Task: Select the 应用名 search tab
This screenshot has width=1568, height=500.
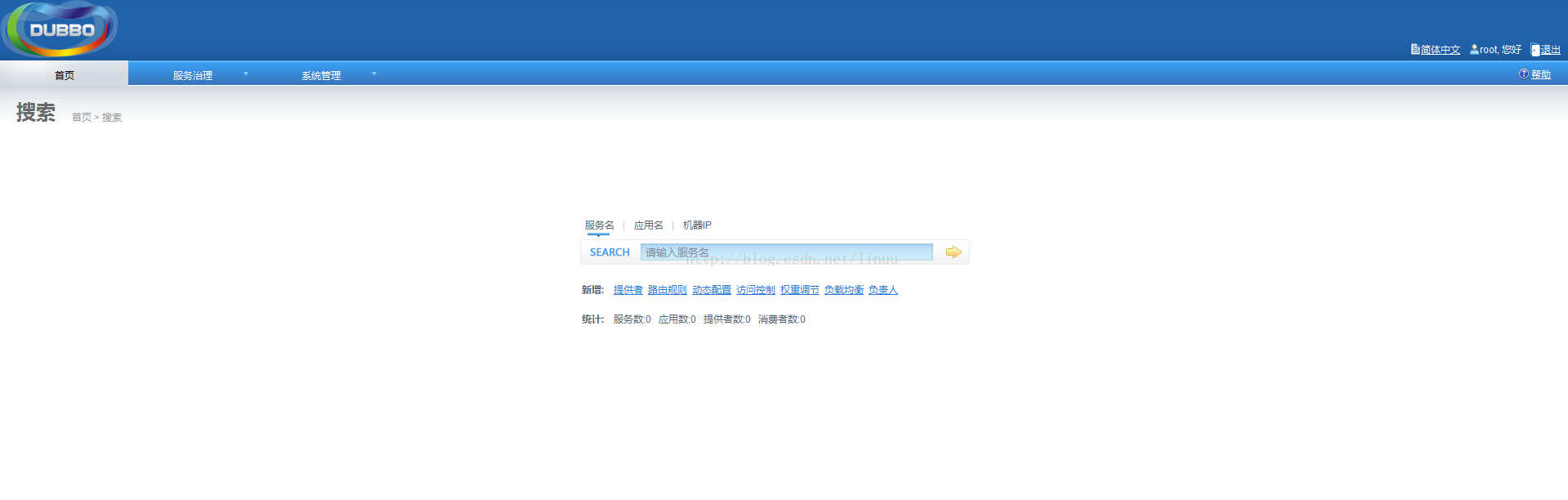Action: [x=648, y=225]
